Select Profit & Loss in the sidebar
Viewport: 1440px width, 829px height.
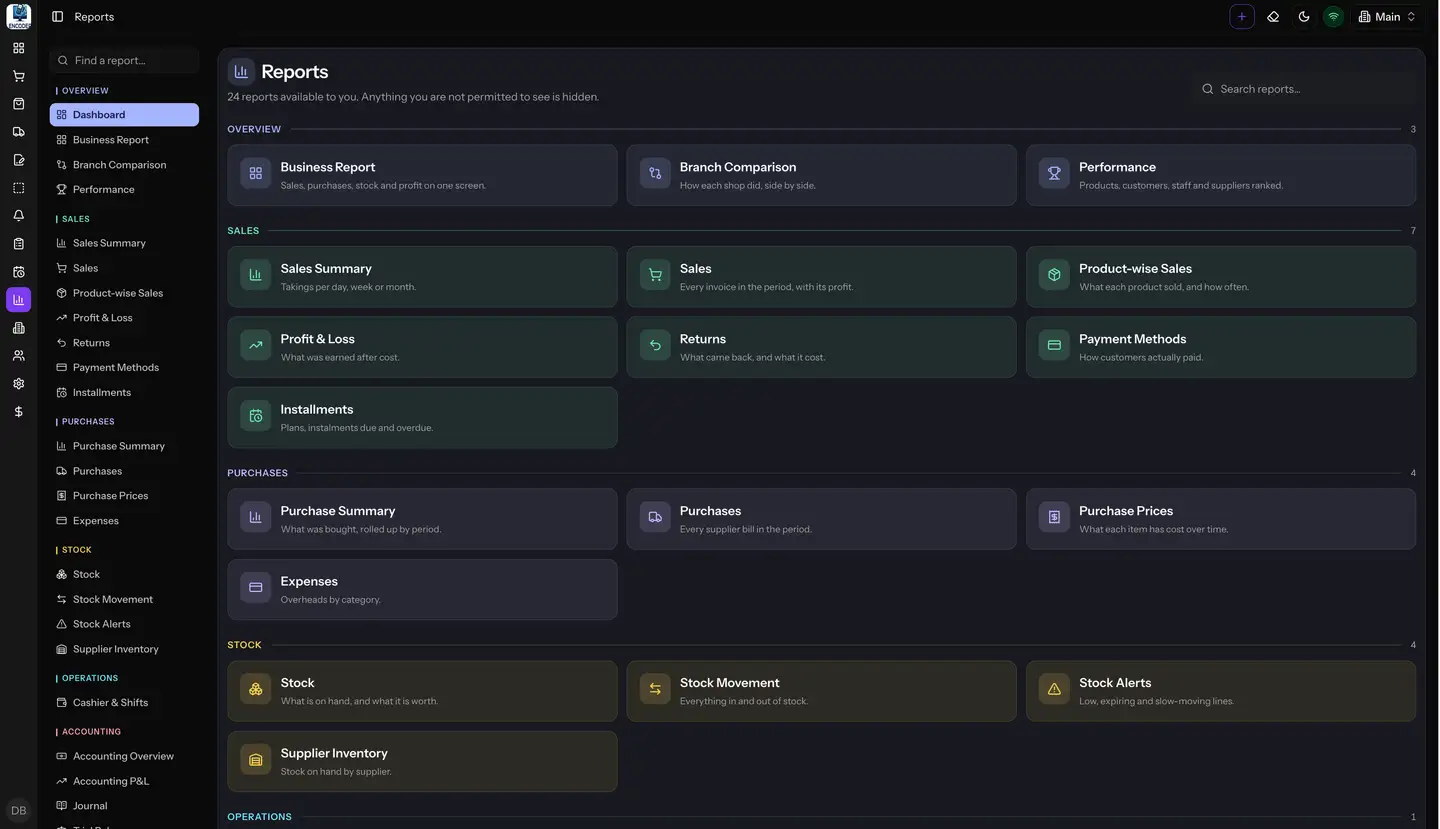tap(124, 318)
